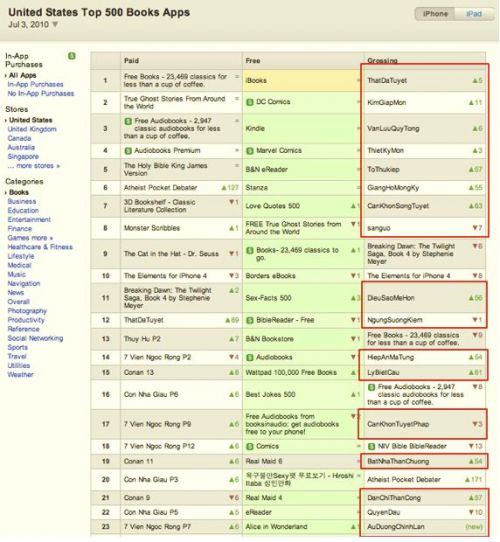Open the Utilities category

tap(19, 365)
